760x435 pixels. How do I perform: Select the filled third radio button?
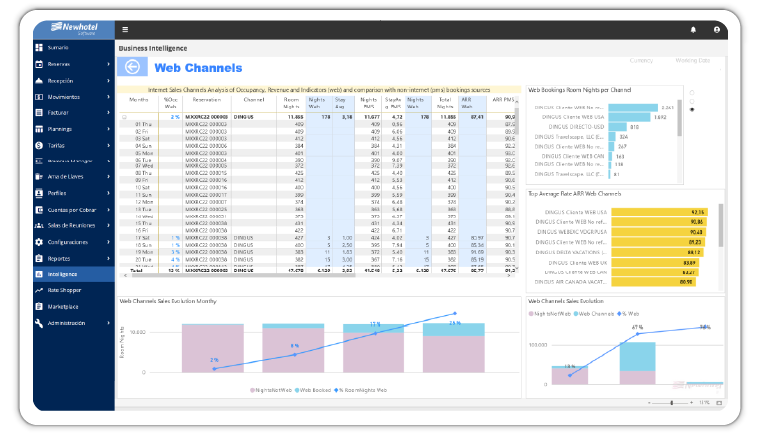pyautogui.click(x=692, y=109)
